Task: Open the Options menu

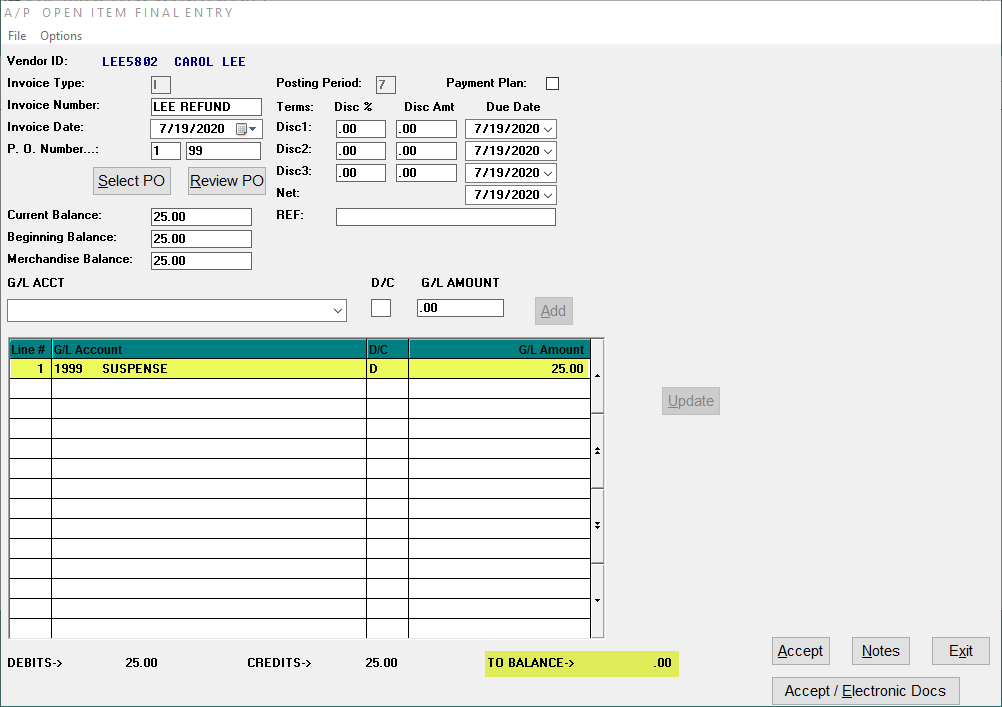Action: (x=60, y=35)
